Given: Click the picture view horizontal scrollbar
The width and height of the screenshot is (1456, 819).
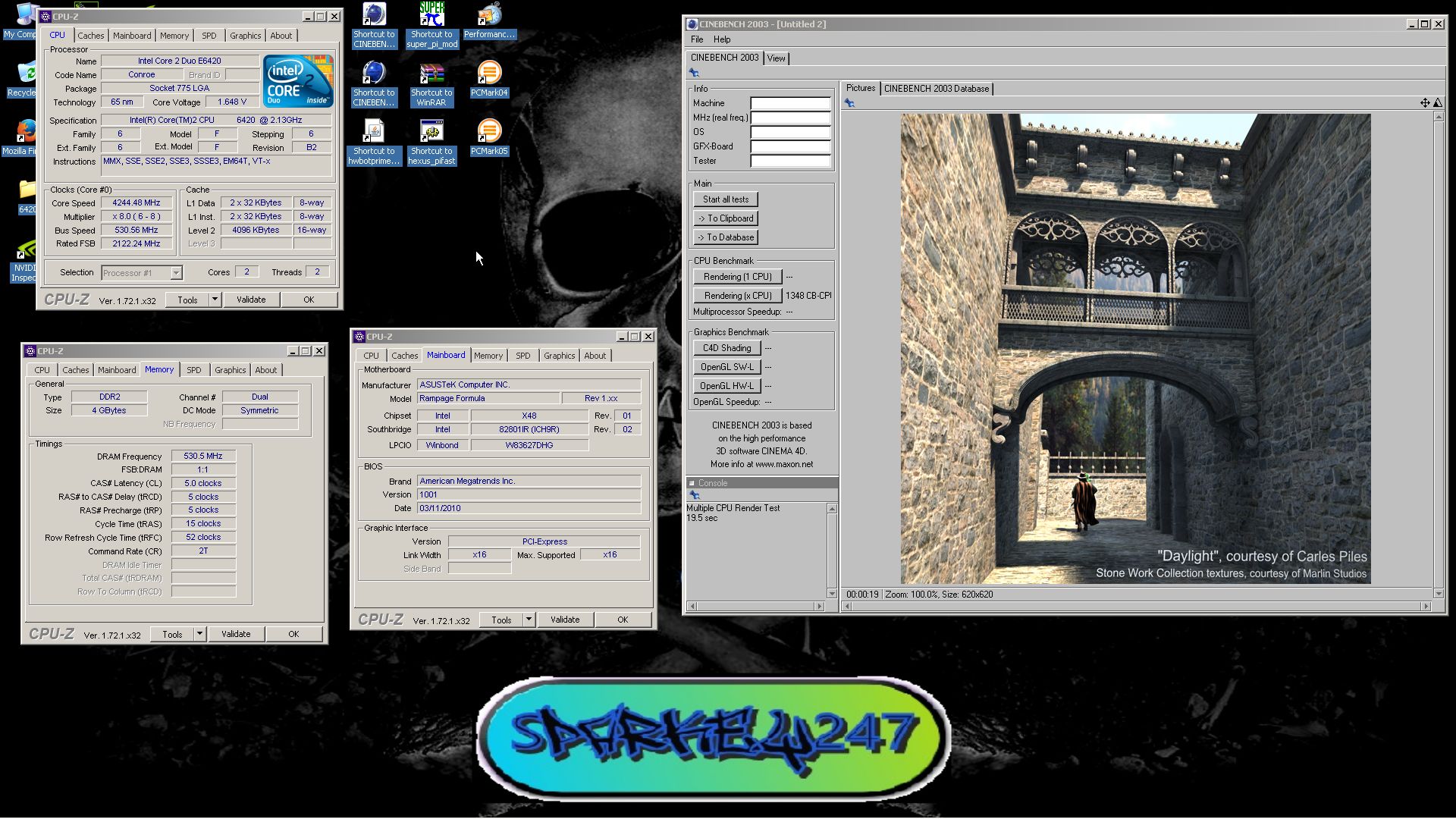Looking at the screenshot, I should pyautogui.click(x=1136, y=607).
